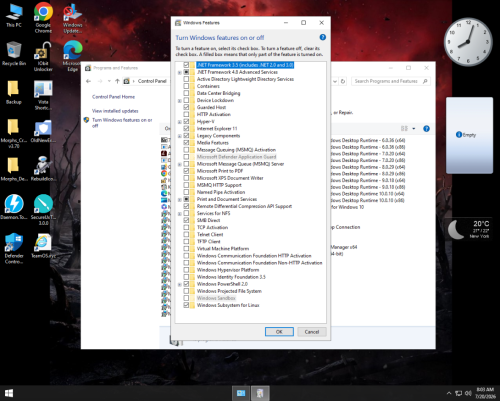Launch the OldNewEx... shield icon
This screenshot has height=401, width=500.
click(x=43, y=131)
